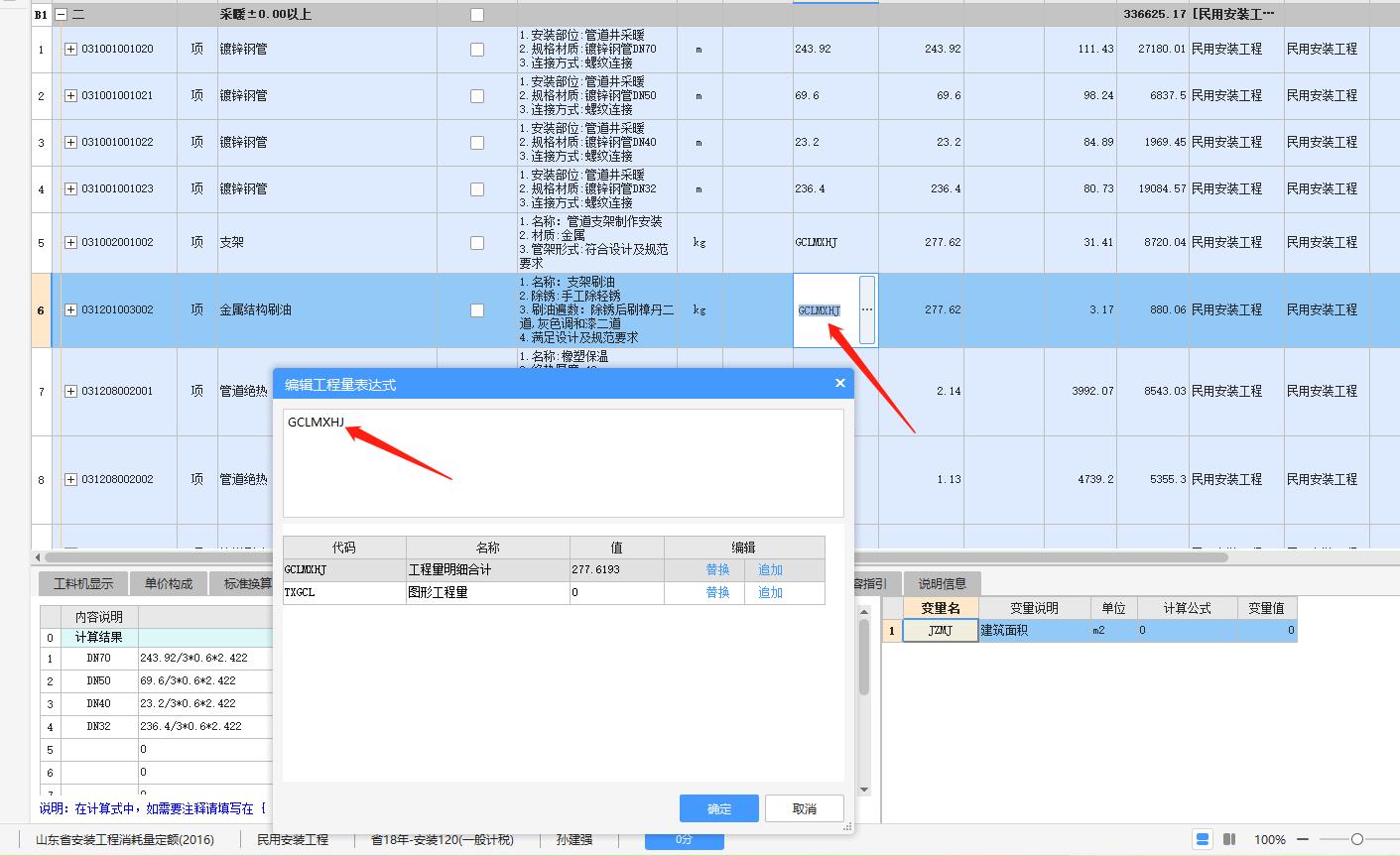Click the 内容说明 column header

coord(99,617)
